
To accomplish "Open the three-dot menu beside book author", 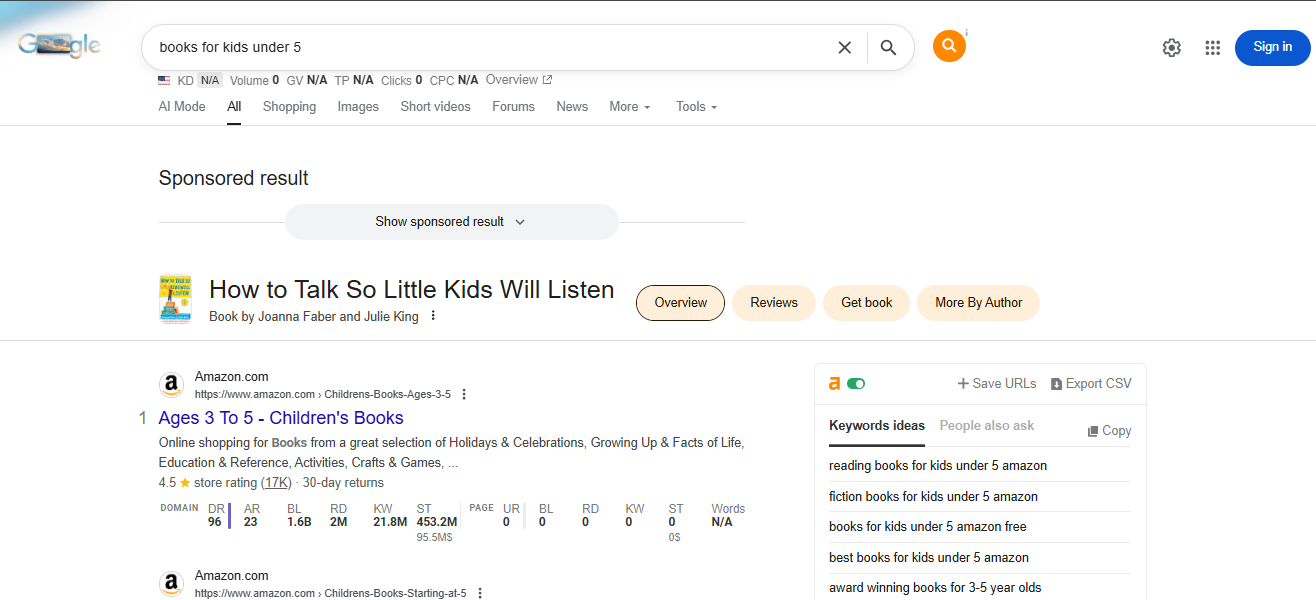I will point(432,314).
